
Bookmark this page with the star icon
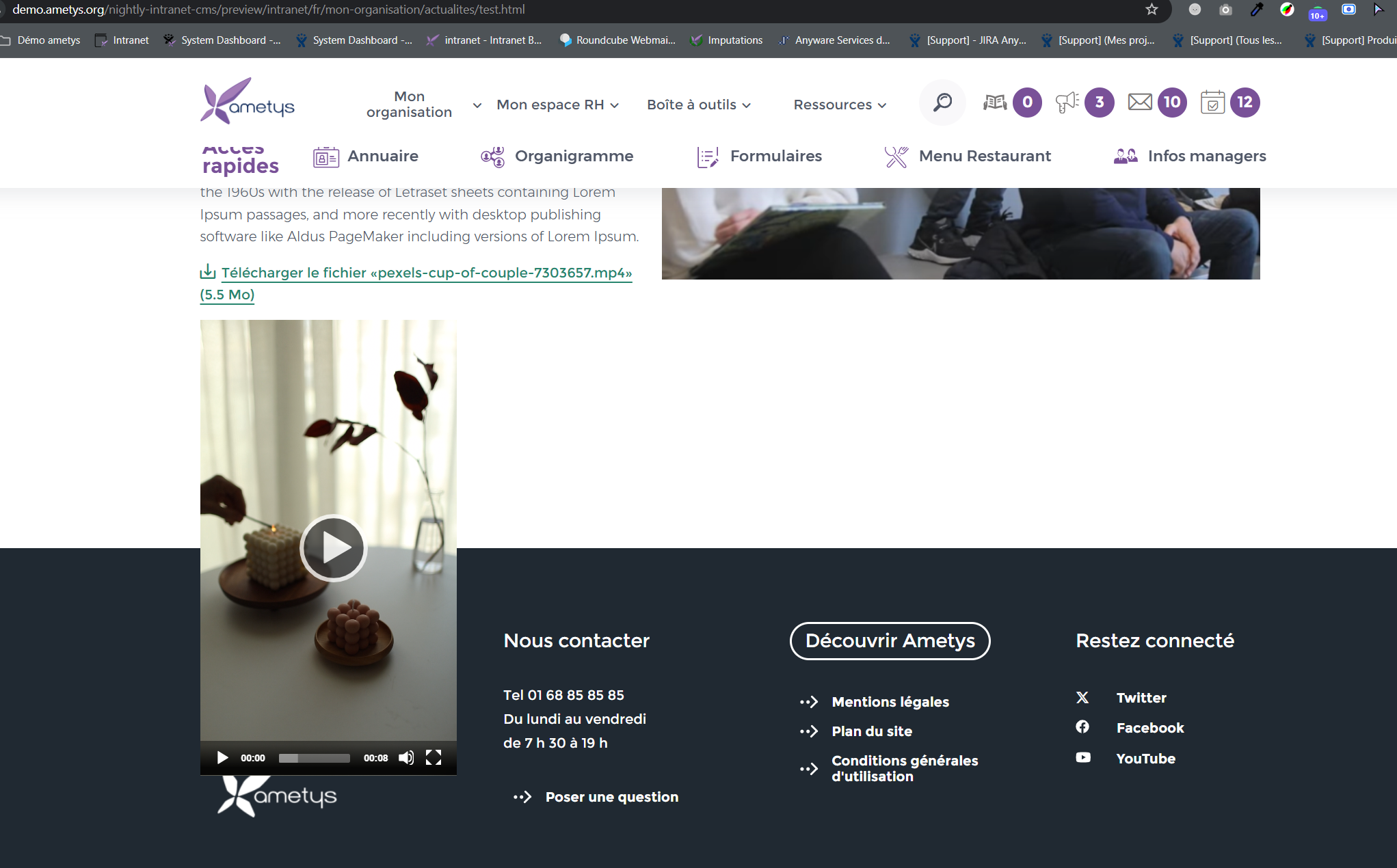[1152, 10]
